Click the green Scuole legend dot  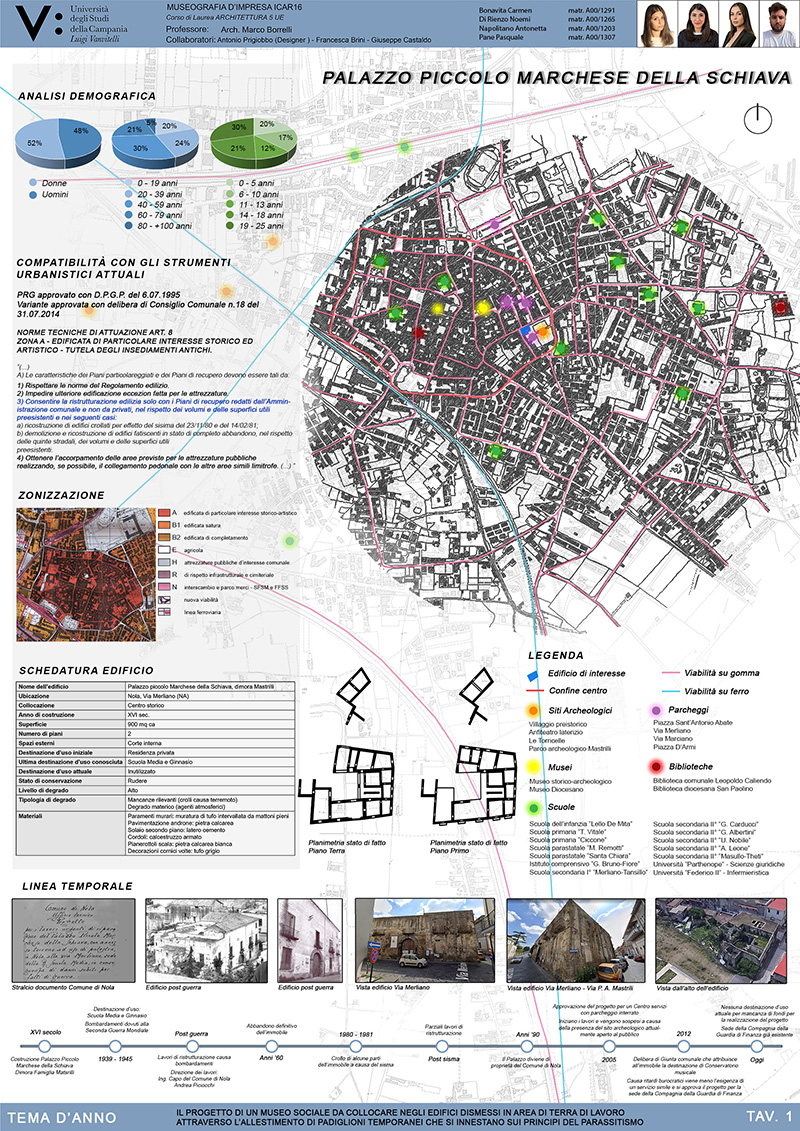[533, 809]
